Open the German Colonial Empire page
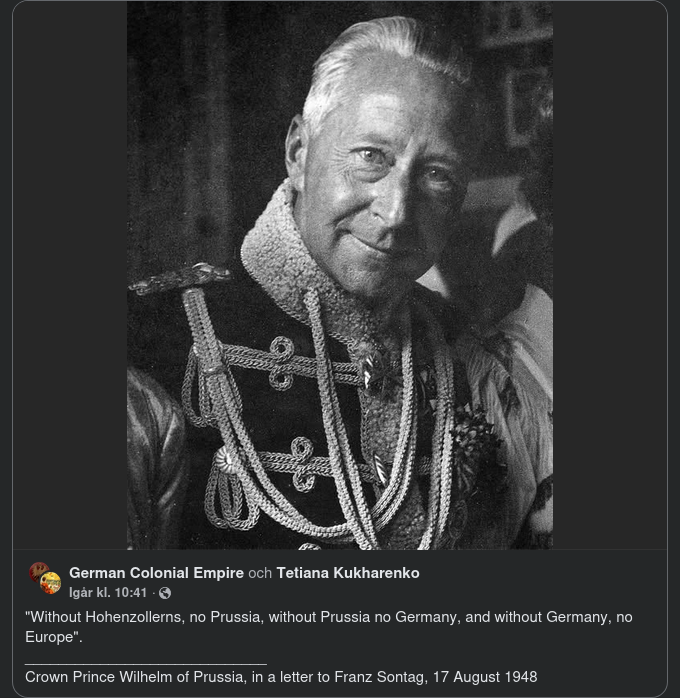Image resolution: width=680 pixels, height=698 pixels. coord(156,573)
